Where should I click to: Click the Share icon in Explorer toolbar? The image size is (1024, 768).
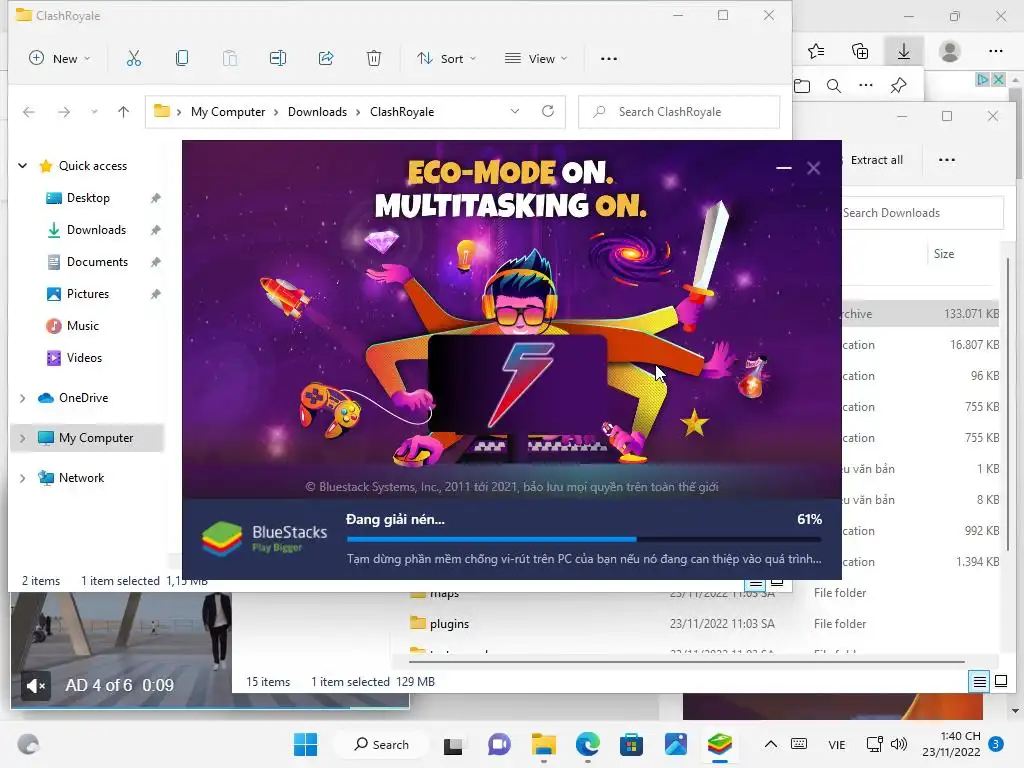tap(326, 59)
